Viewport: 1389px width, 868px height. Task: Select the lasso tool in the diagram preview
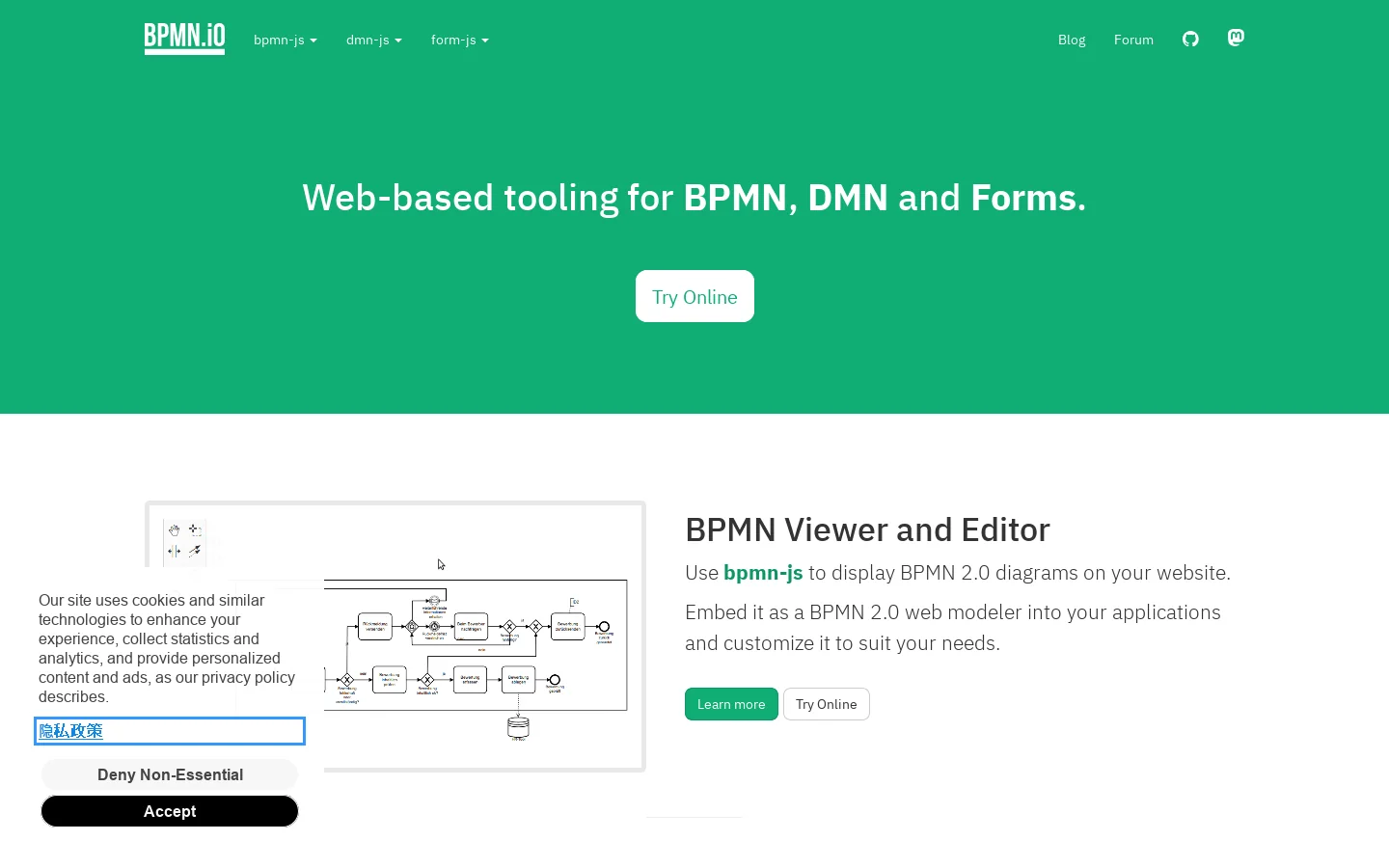194,529
